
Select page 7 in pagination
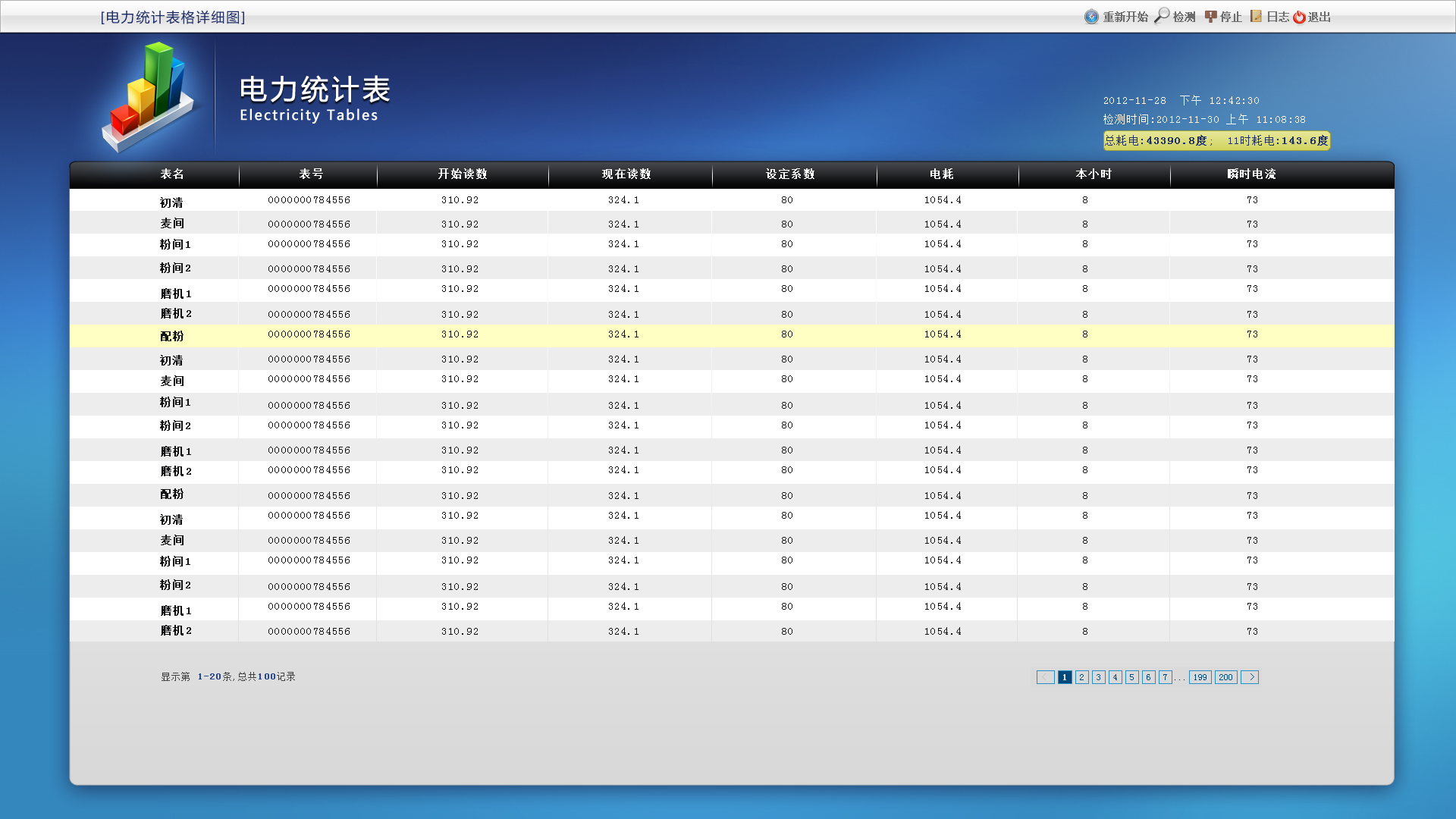tap(1166, 677)
